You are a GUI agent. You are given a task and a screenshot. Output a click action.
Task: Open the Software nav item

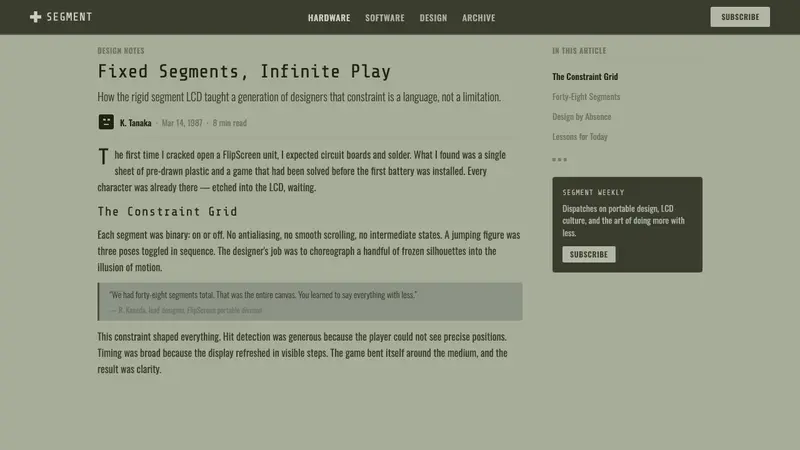[385, 18]
